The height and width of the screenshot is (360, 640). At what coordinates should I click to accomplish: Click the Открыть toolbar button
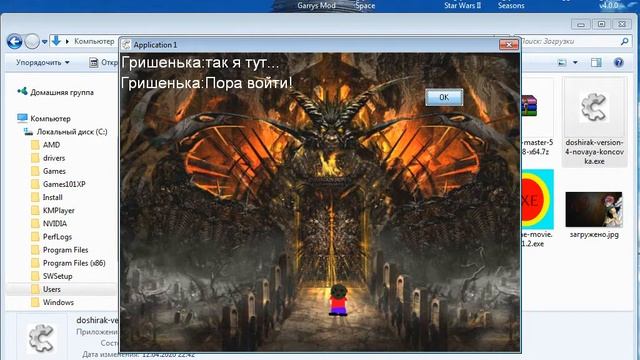104,62
